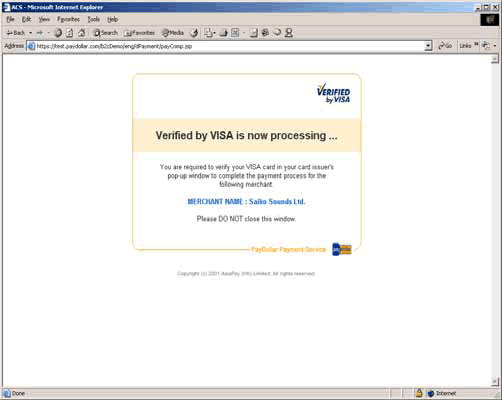Image resolution: width=502 pixels, height=400 pixels.
Task: Refresh the current page
Action: [x=69, y=33]
